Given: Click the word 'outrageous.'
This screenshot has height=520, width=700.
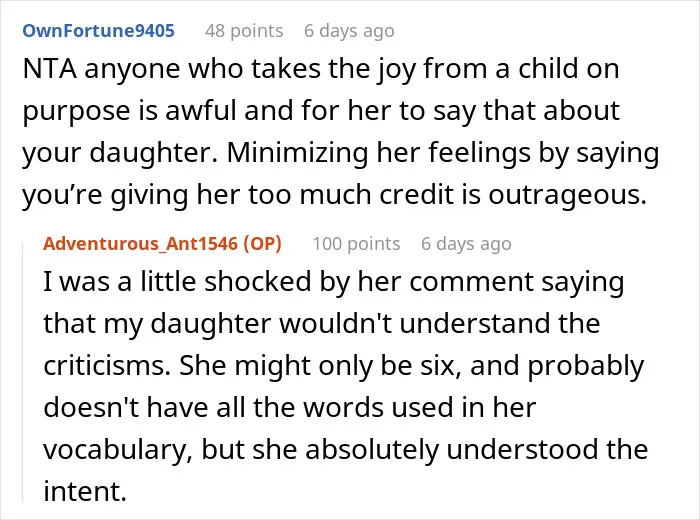Looking at the screenshot, I should [567, 195].
